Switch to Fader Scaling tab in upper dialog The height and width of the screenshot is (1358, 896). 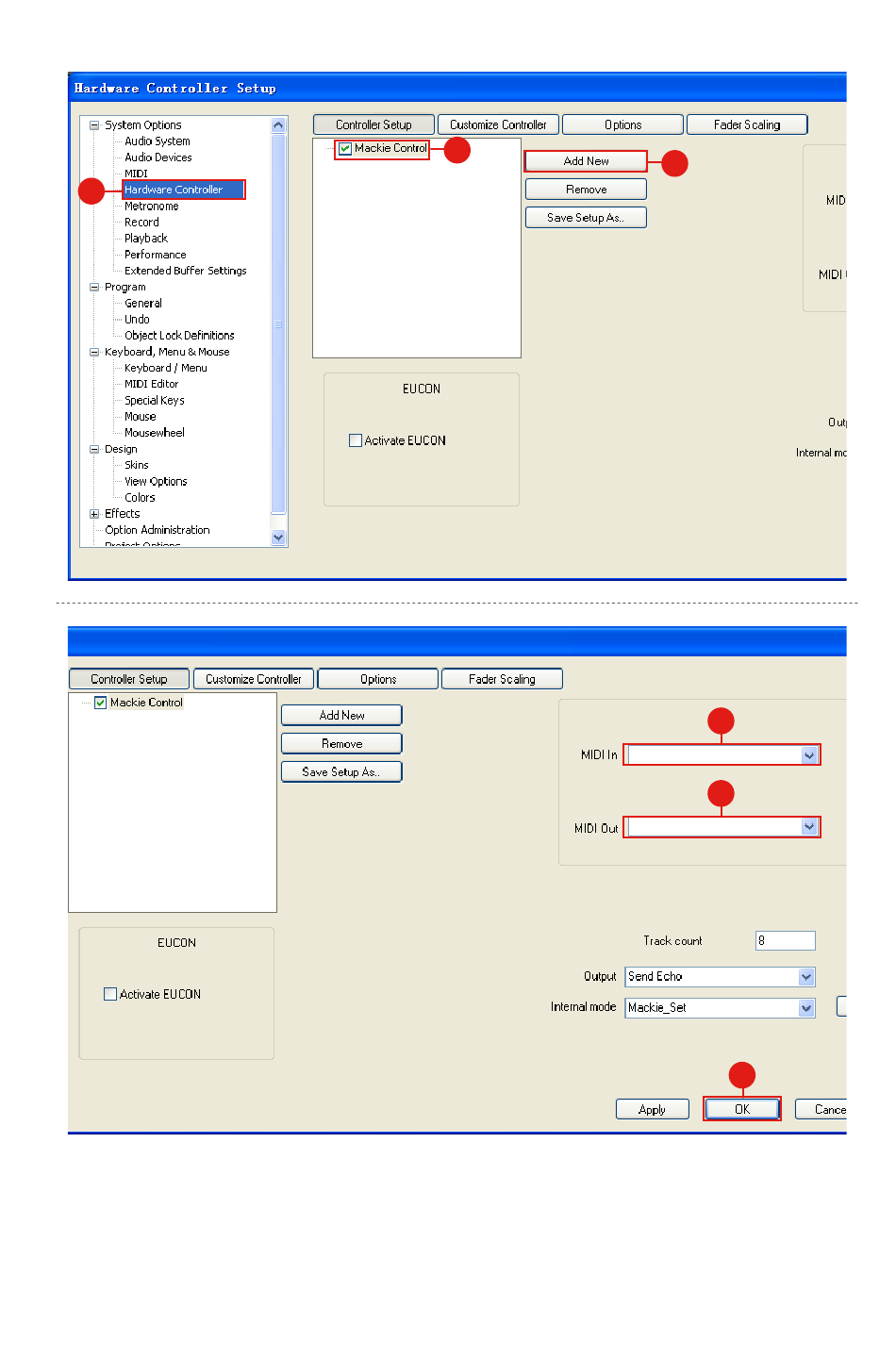(747, 124)
